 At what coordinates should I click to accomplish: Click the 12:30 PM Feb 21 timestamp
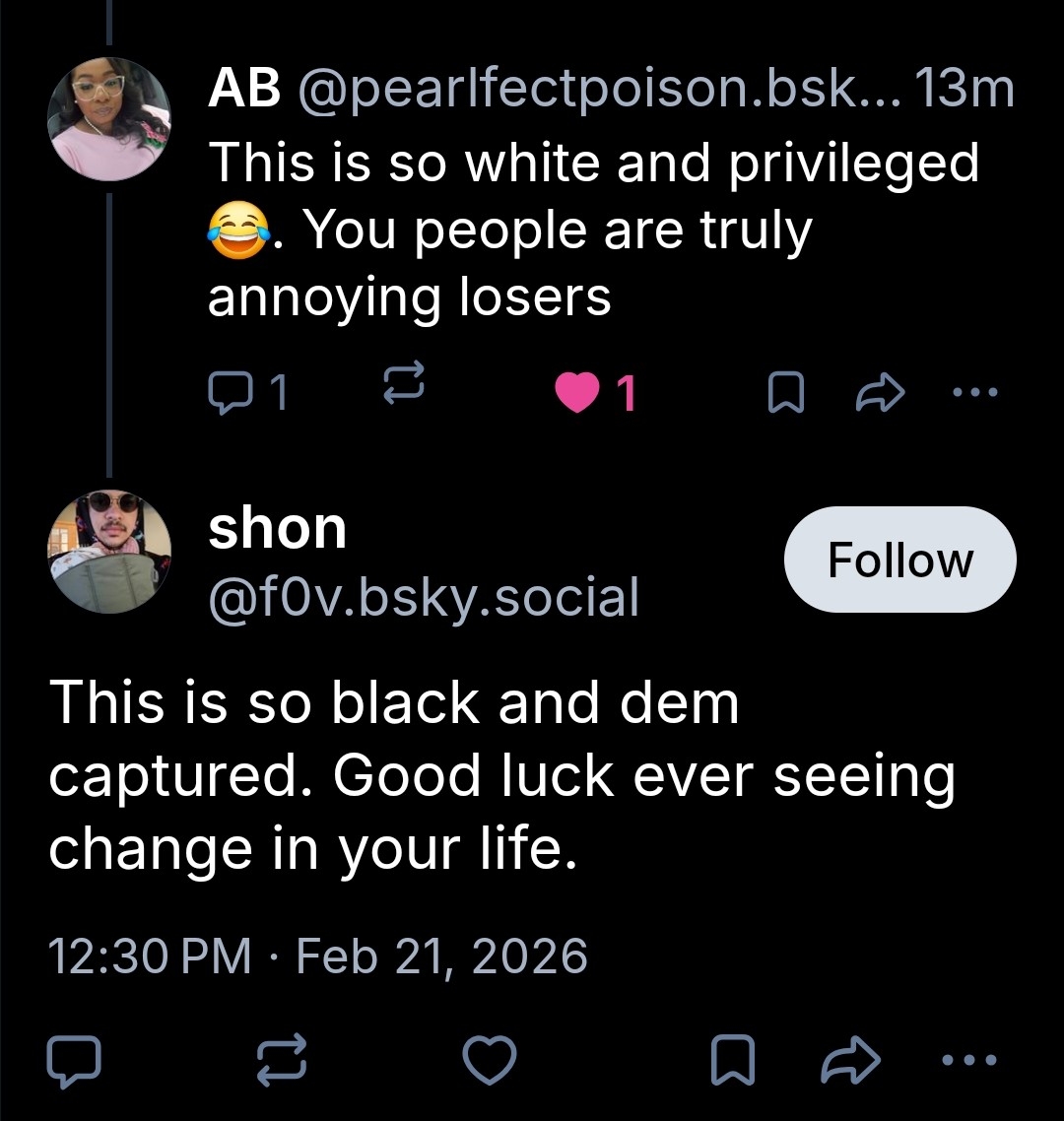tap(317, 956)
